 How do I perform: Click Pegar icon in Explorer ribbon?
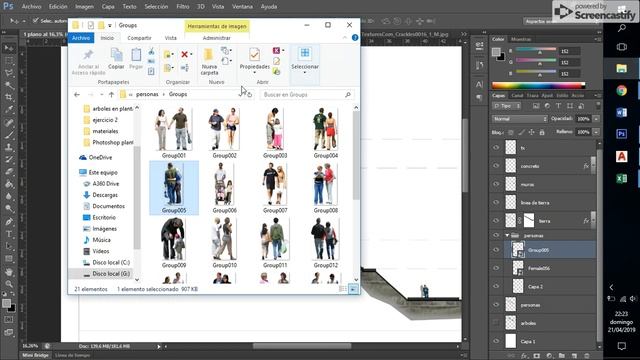(136, 55)
